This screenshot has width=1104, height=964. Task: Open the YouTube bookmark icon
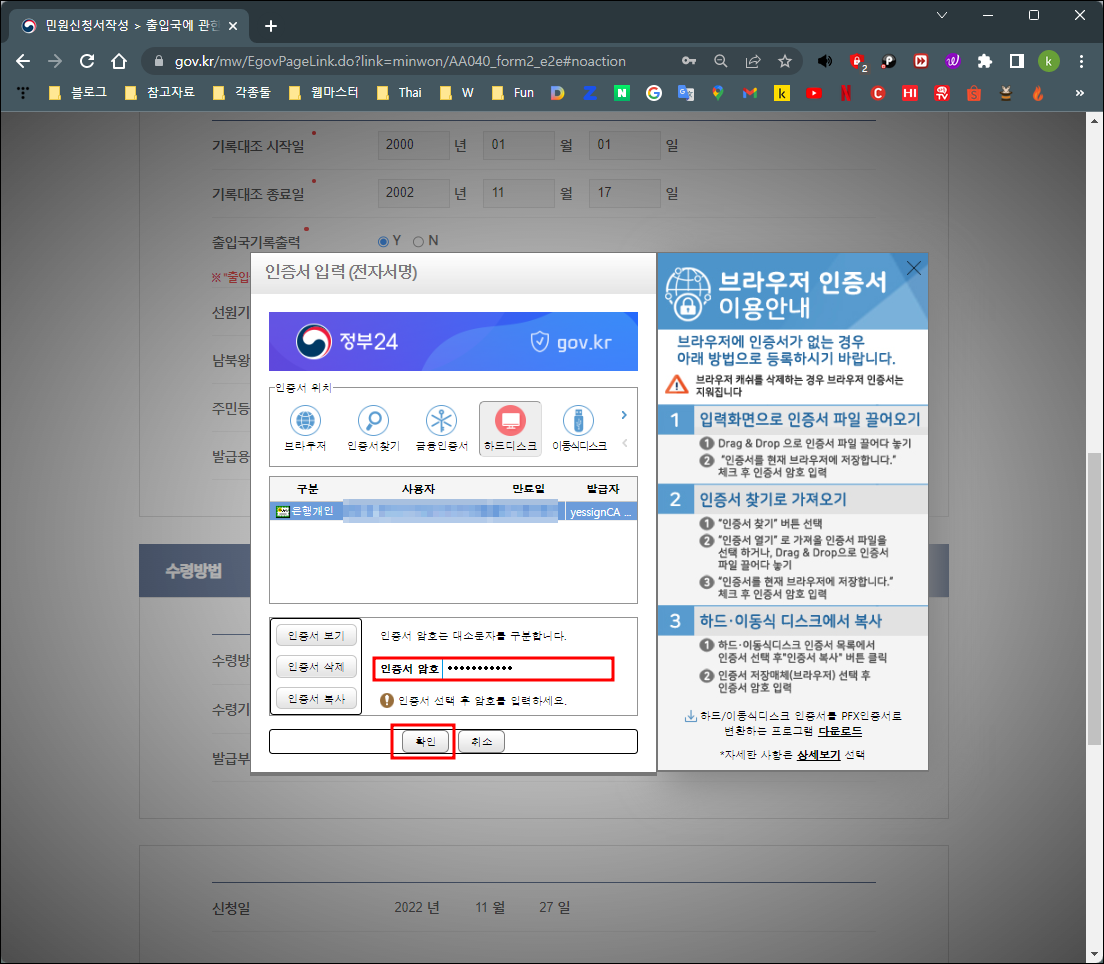814,93
